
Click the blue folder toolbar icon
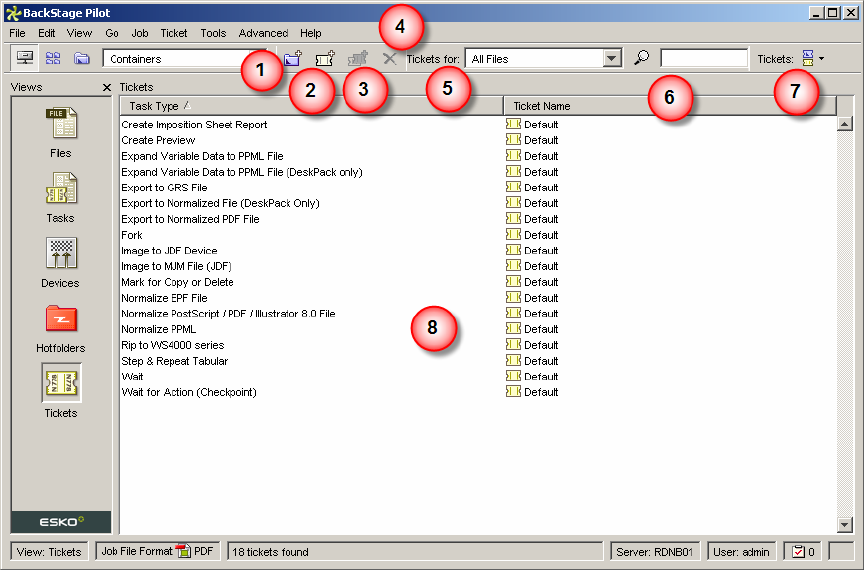pyautogui.click(x=82, y=58)
